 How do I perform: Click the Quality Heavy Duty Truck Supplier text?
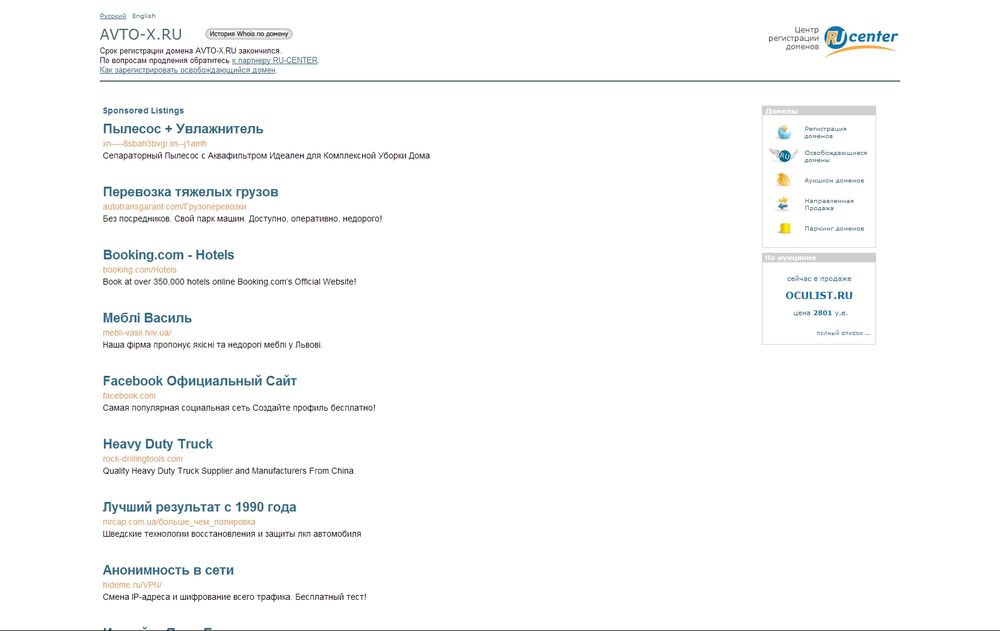click(229, 471)
